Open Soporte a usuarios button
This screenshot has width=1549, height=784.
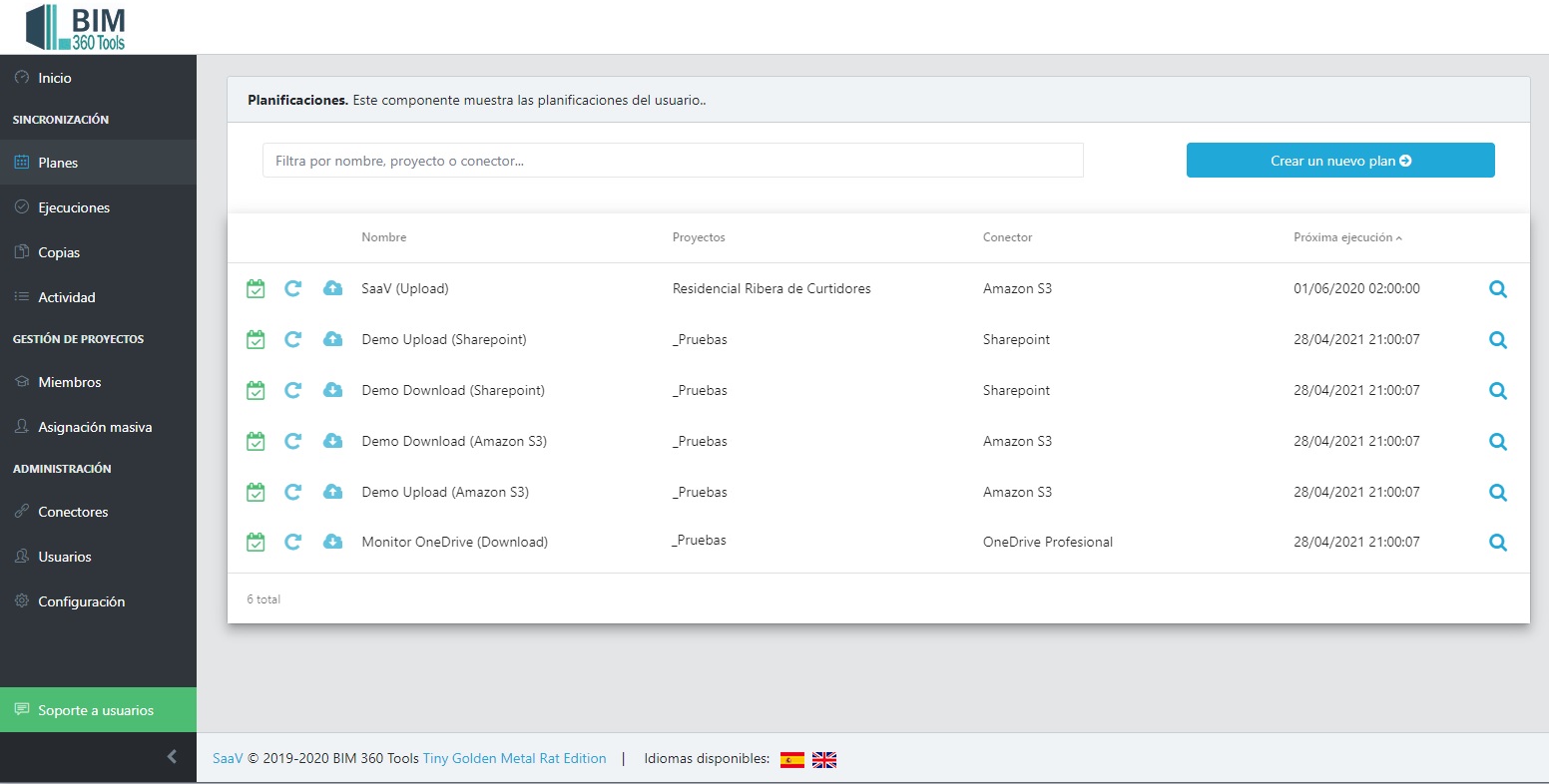click(x=96, y=710)
